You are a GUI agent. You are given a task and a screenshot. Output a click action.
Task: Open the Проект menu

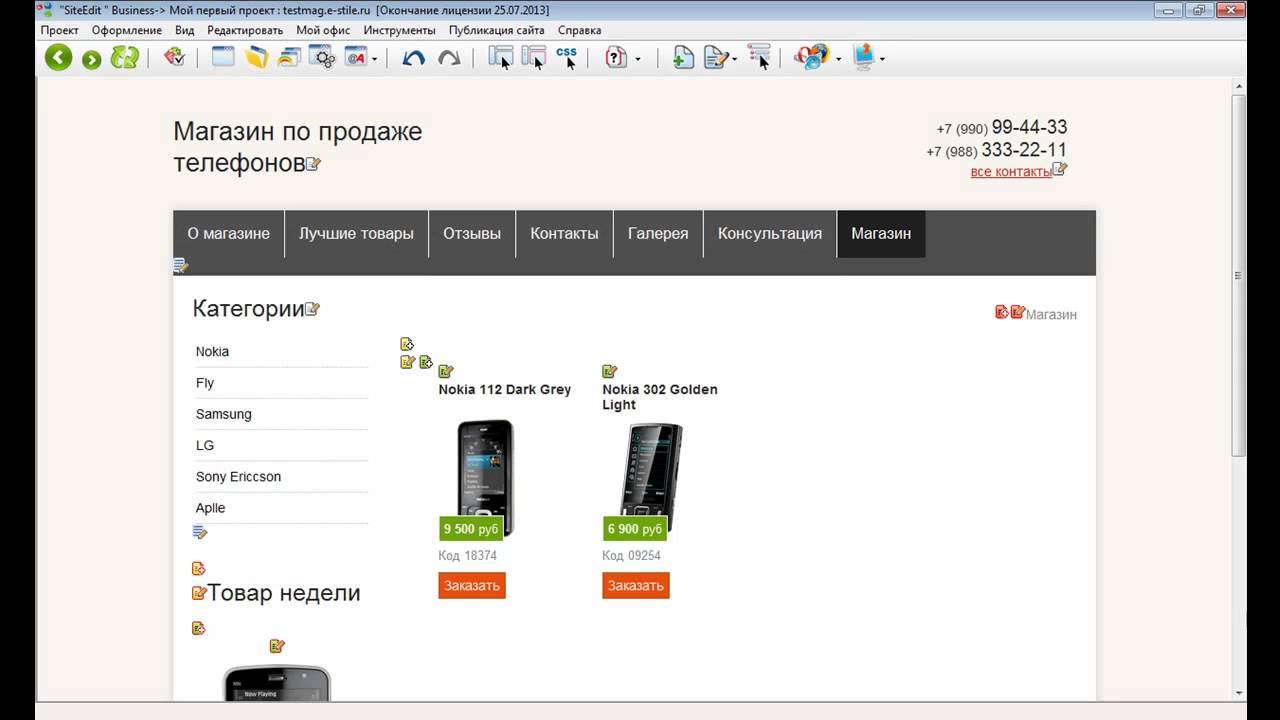60,30
